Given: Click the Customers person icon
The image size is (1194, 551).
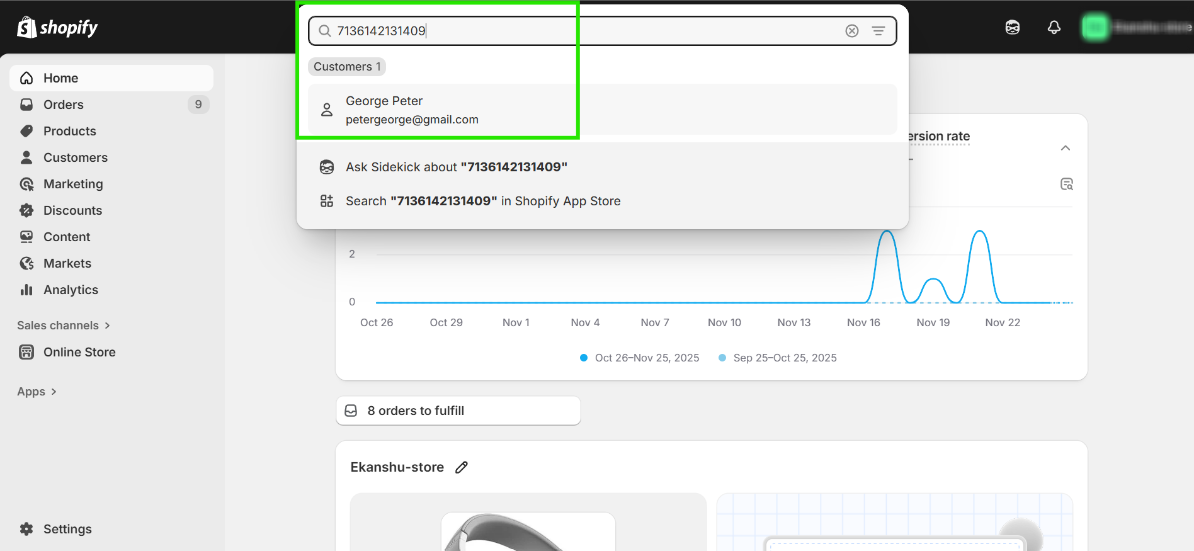Looking at the screenshot, I should 27,158.
